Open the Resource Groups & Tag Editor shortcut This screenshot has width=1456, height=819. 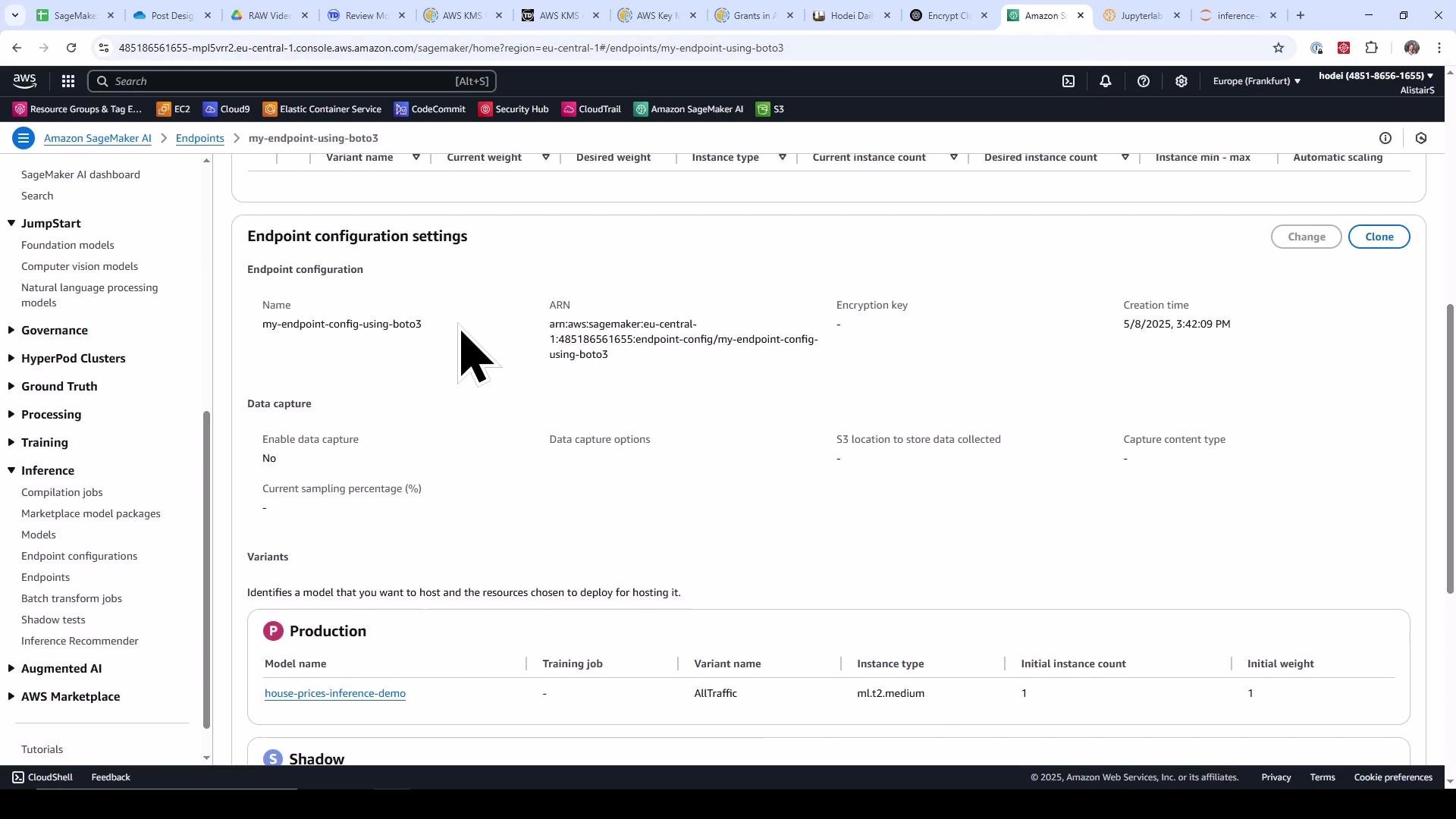(78, 109)
